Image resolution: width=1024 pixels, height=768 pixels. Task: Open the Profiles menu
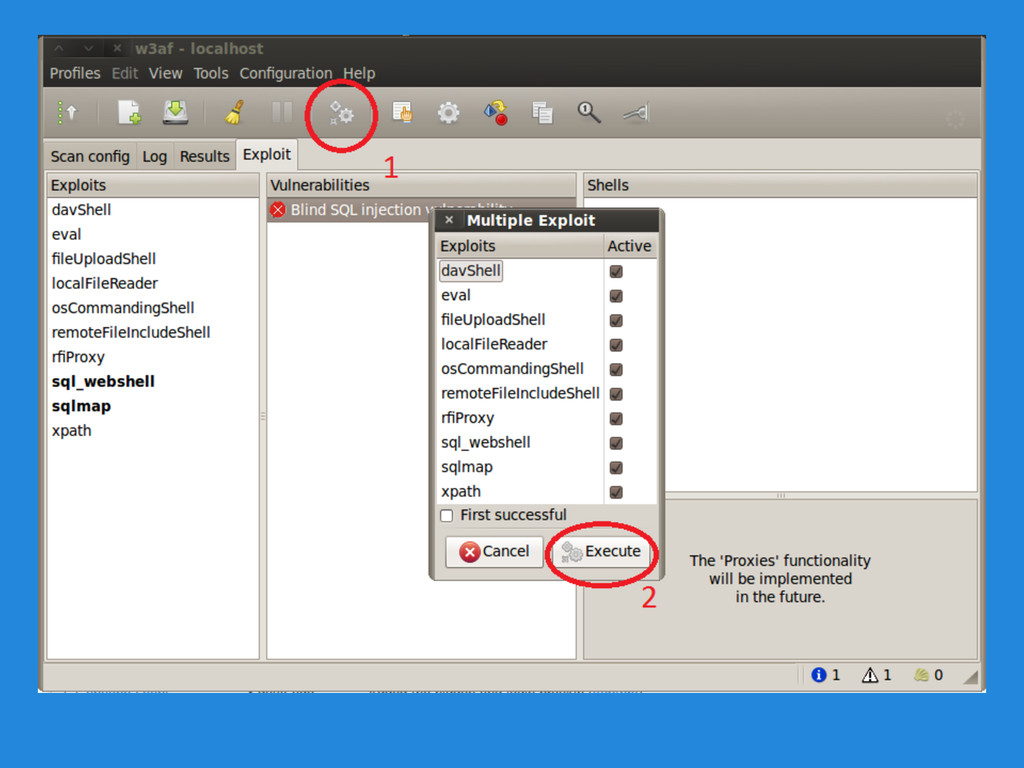(x=75, y=73)
